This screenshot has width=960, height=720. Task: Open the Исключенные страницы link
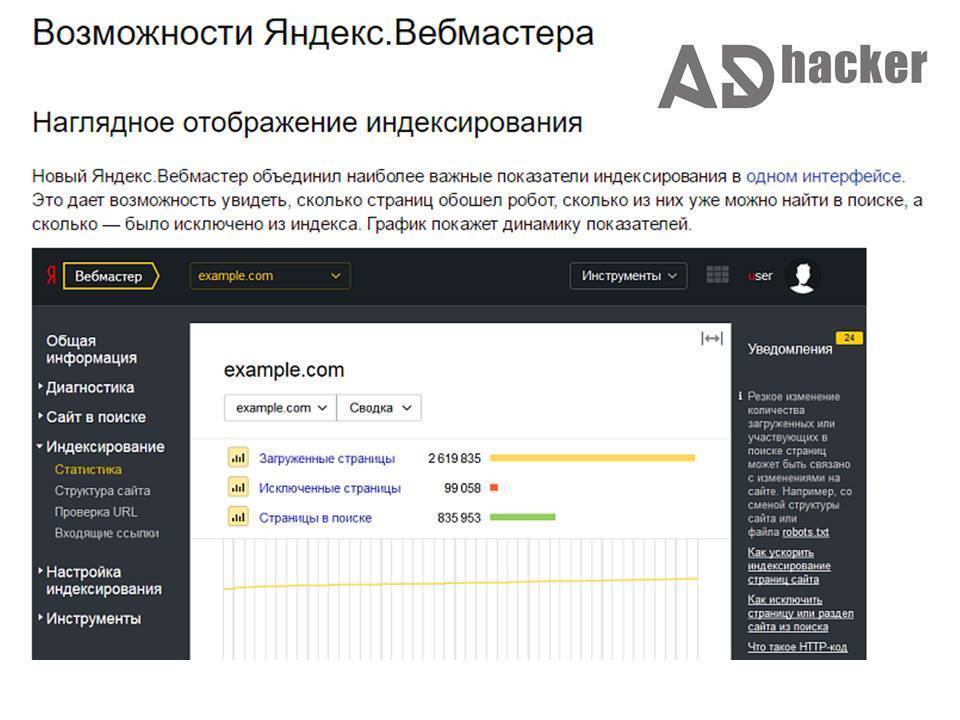click(330, 488)
